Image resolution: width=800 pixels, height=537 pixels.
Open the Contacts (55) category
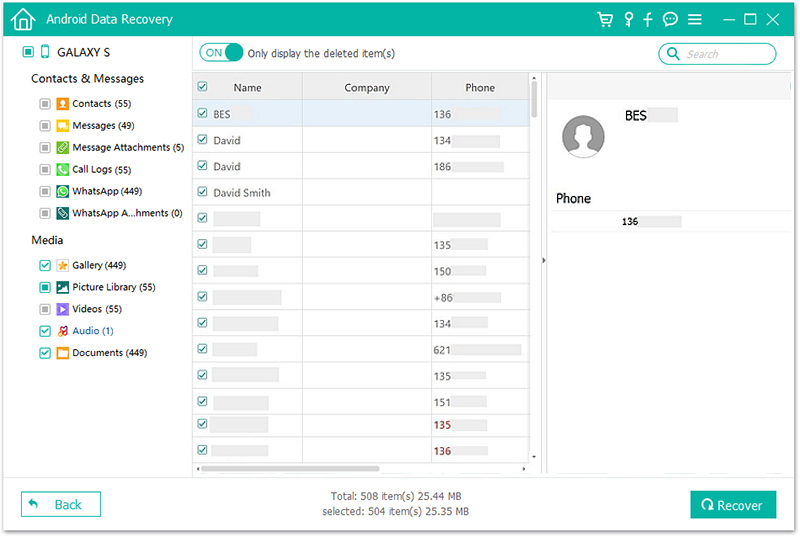click(102, 104)
